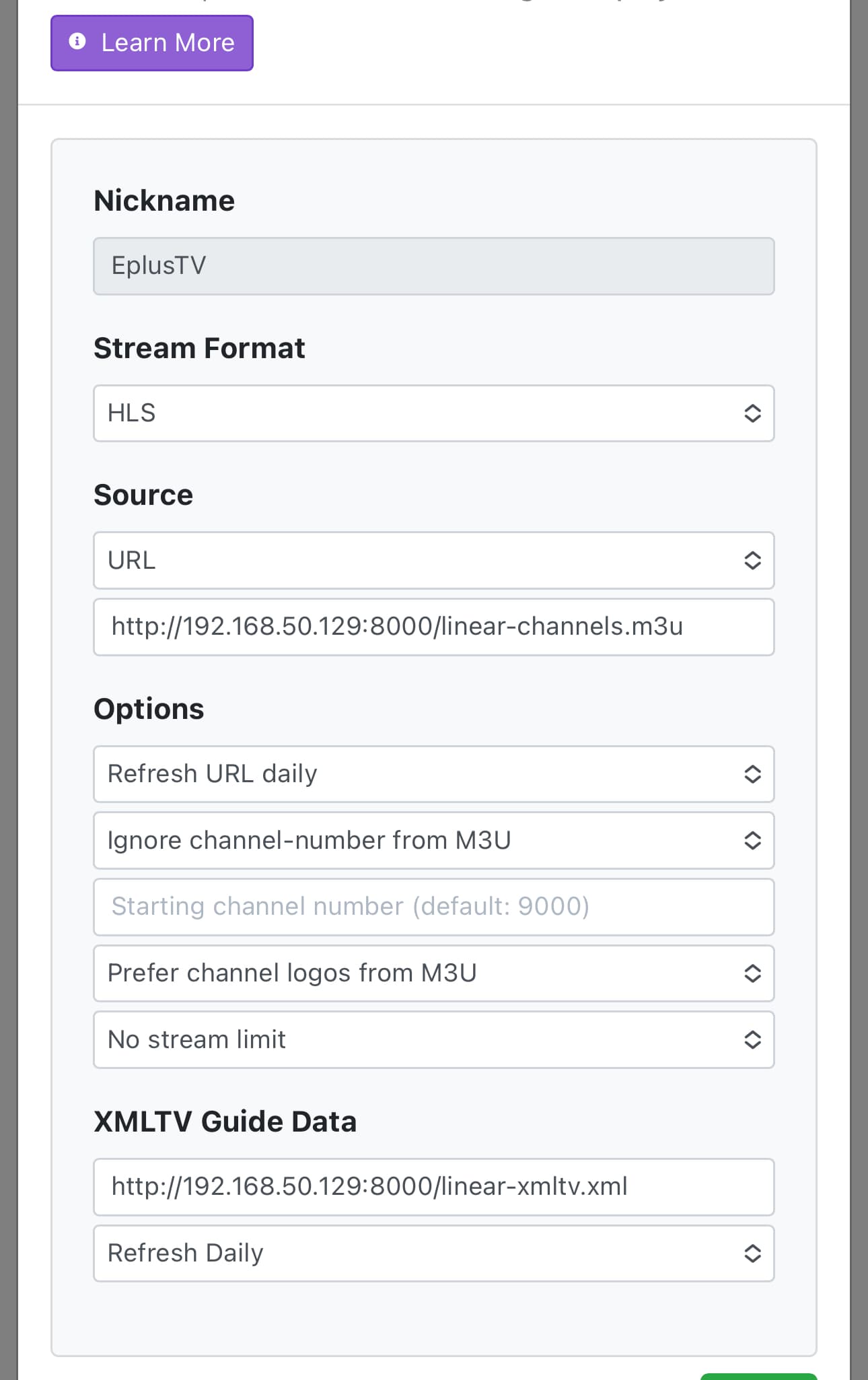Click the up-down arrows on Source selector
Image resolution: width=868 pixels, height=1380 pixels.
point(752,561)
